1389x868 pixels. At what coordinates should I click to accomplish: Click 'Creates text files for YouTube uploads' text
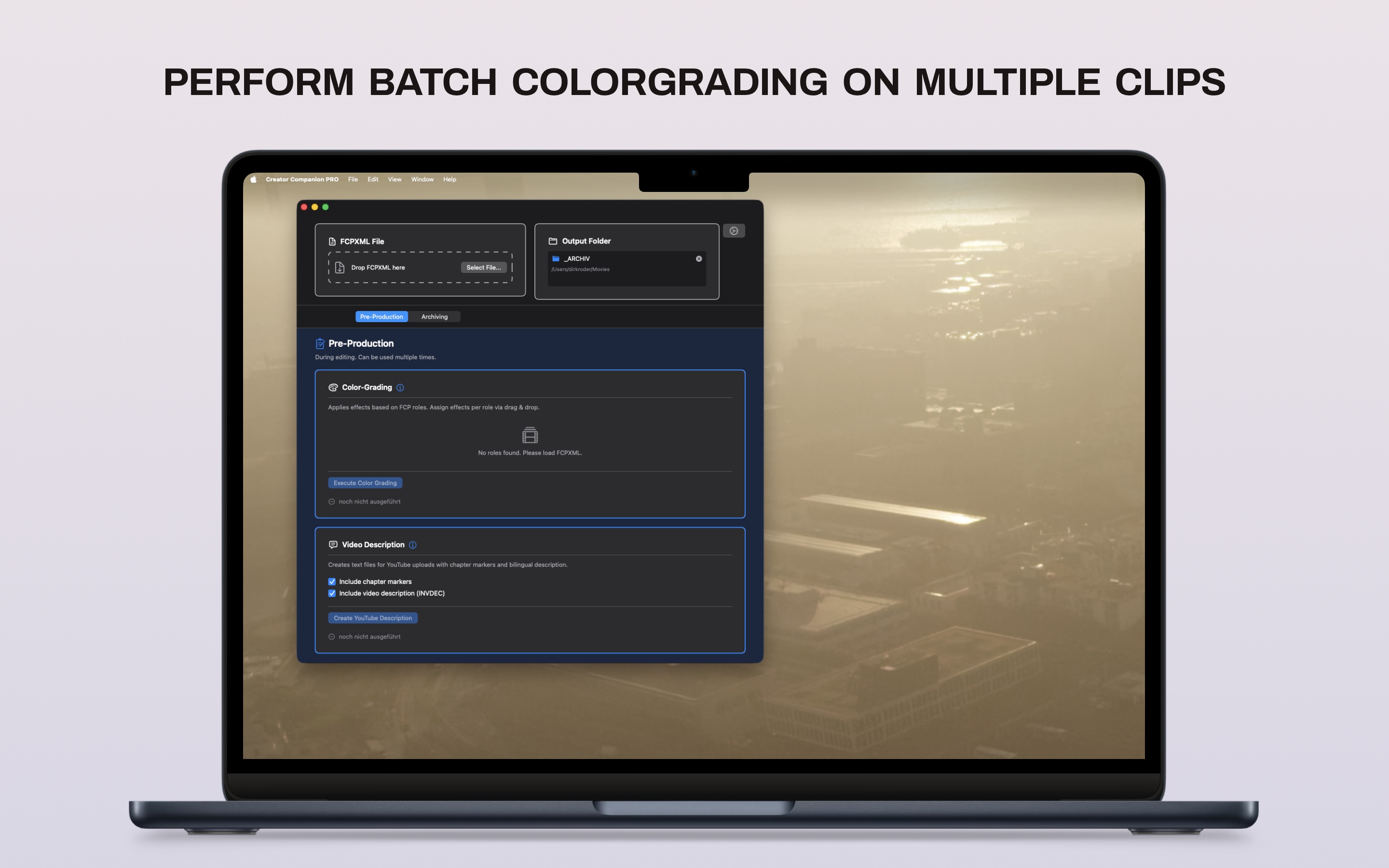(448, 565)
